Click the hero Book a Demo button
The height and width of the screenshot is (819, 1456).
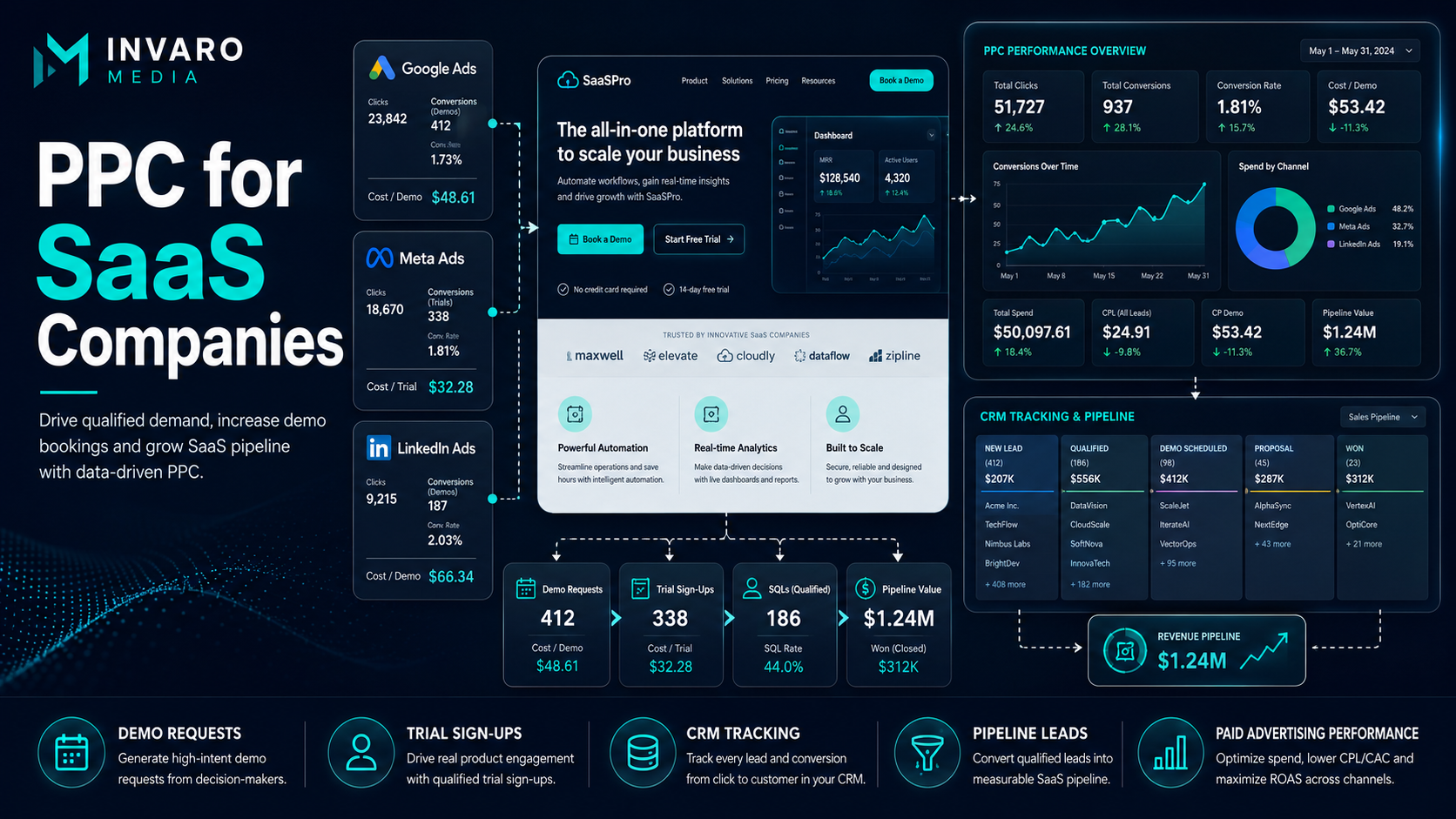pos(600,239)
